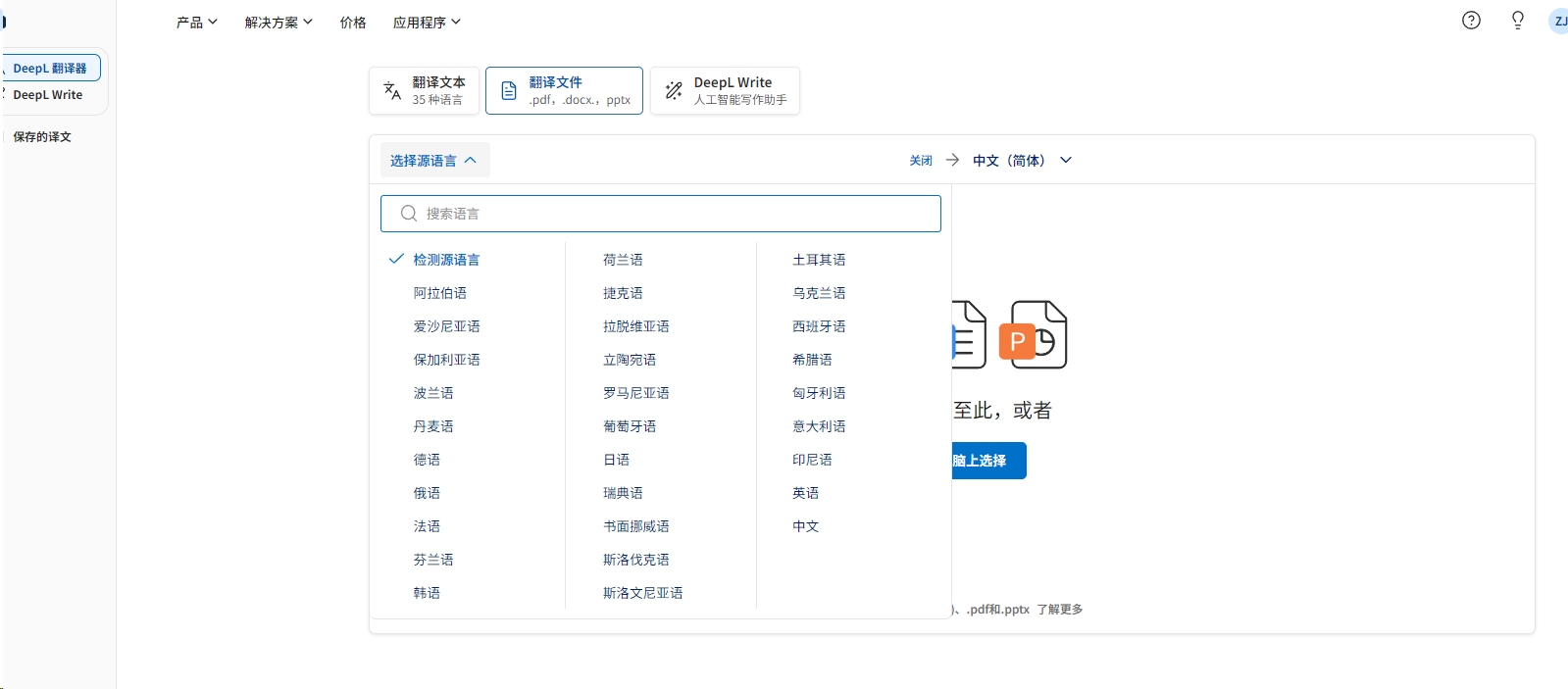Screen dimensions: 1568x689
Task: Open the 解决方案 menu
Action: (278, 23)
